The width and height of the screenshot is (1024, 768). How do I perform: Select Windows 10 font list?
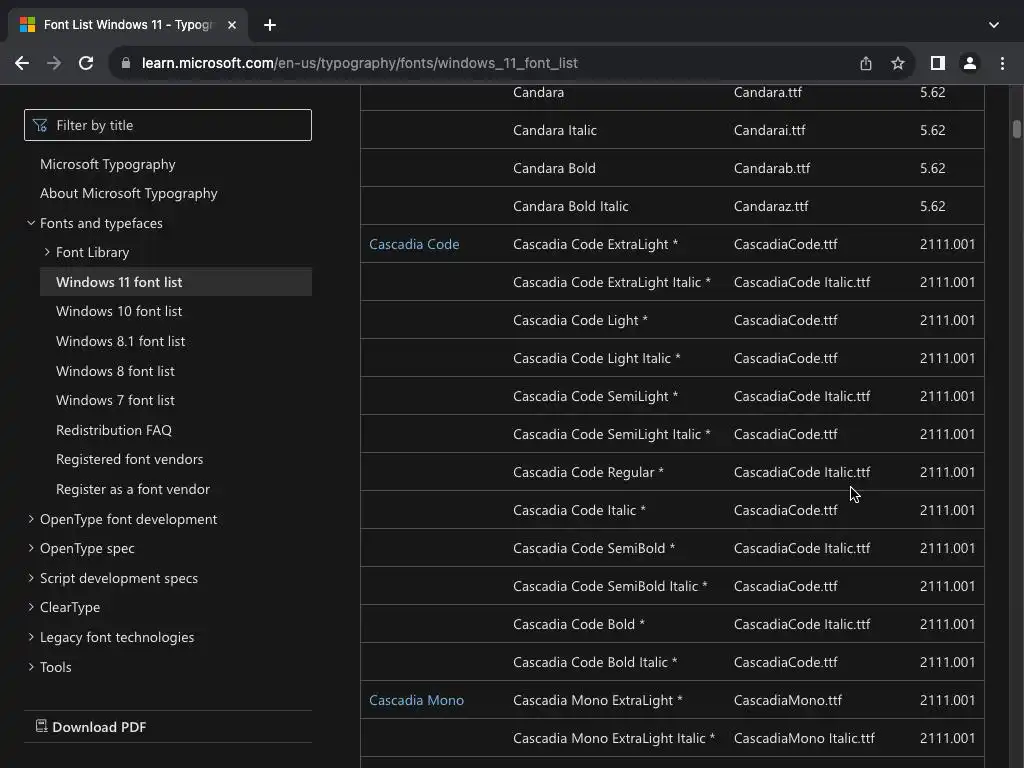119,311
